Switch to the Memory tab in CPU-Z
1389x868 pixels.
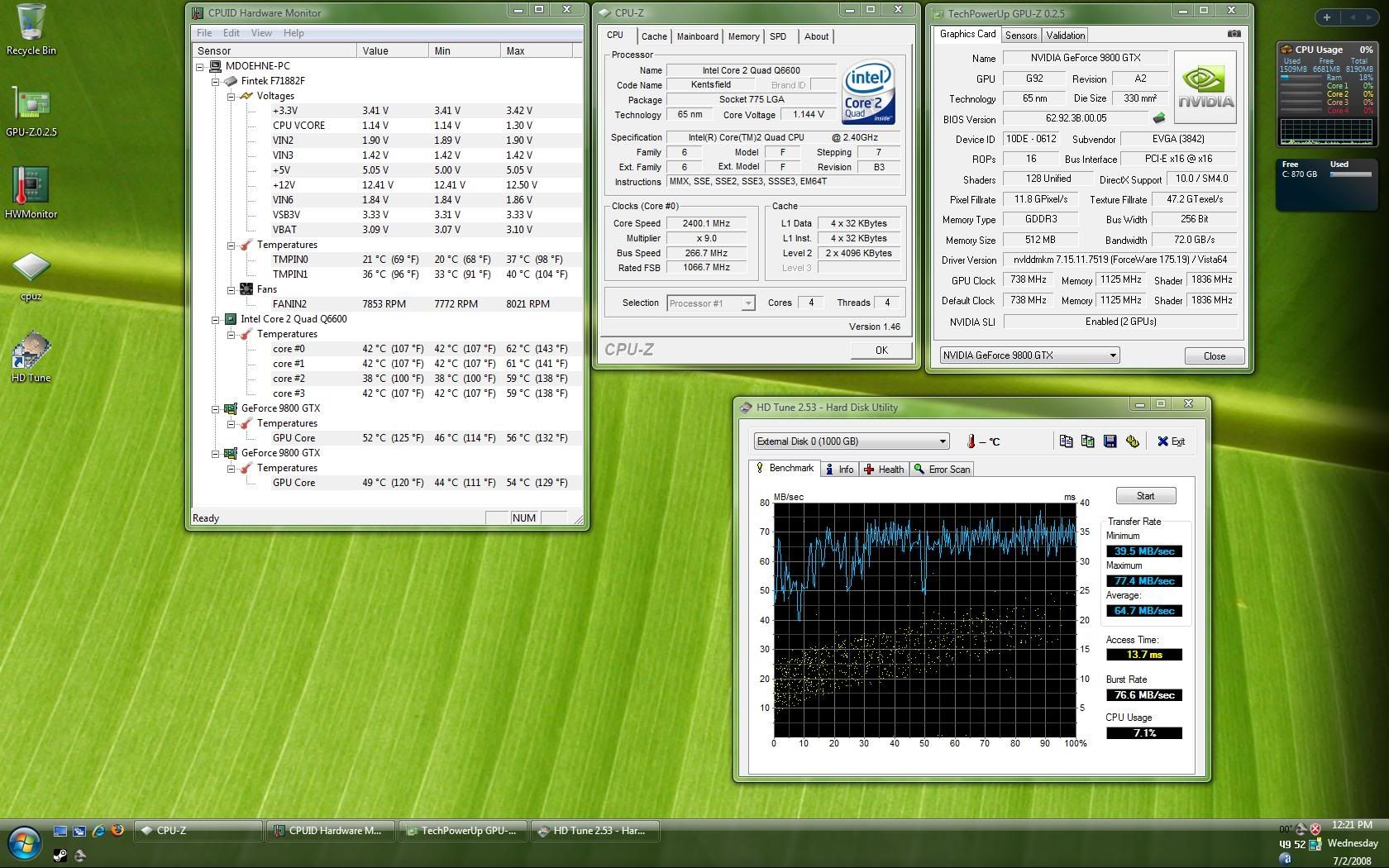point(743,36)
